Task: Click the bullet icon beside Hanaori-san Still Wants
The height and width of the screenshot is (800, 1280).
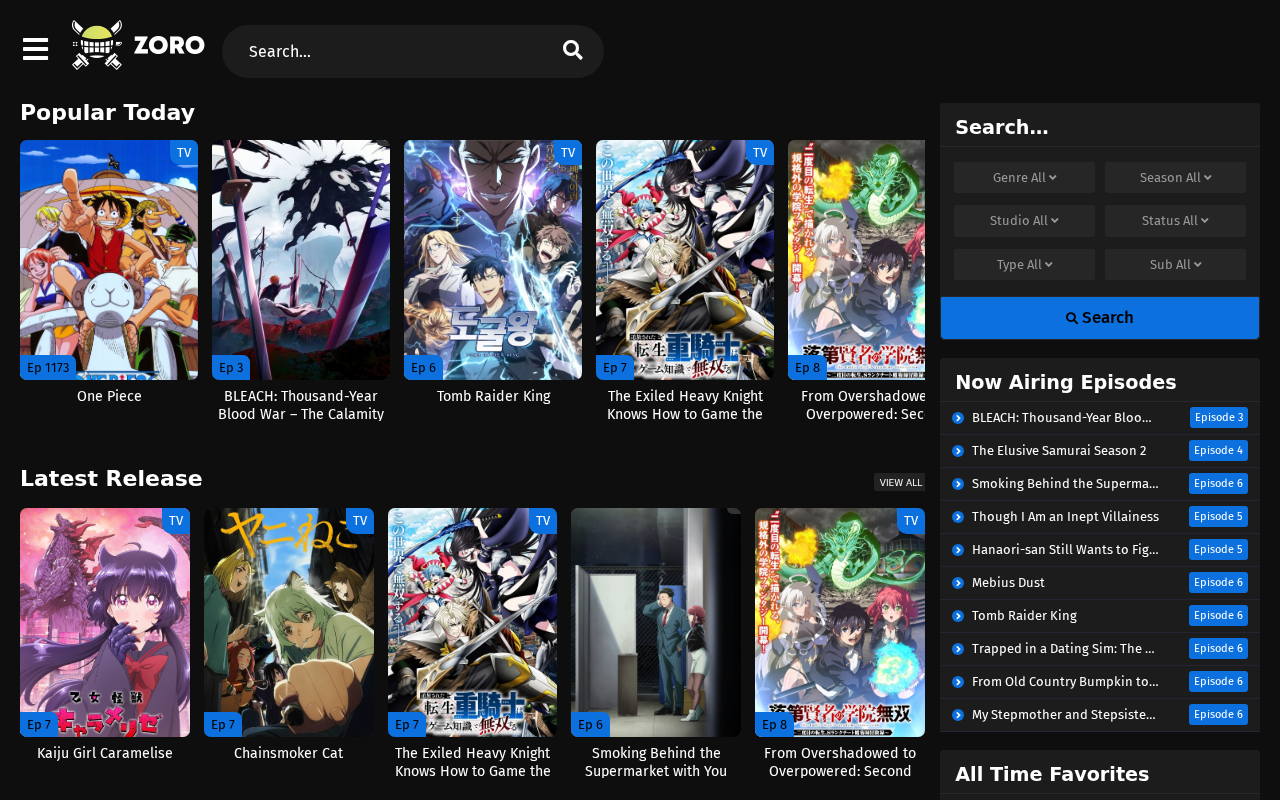Action: tap(958, 550)
